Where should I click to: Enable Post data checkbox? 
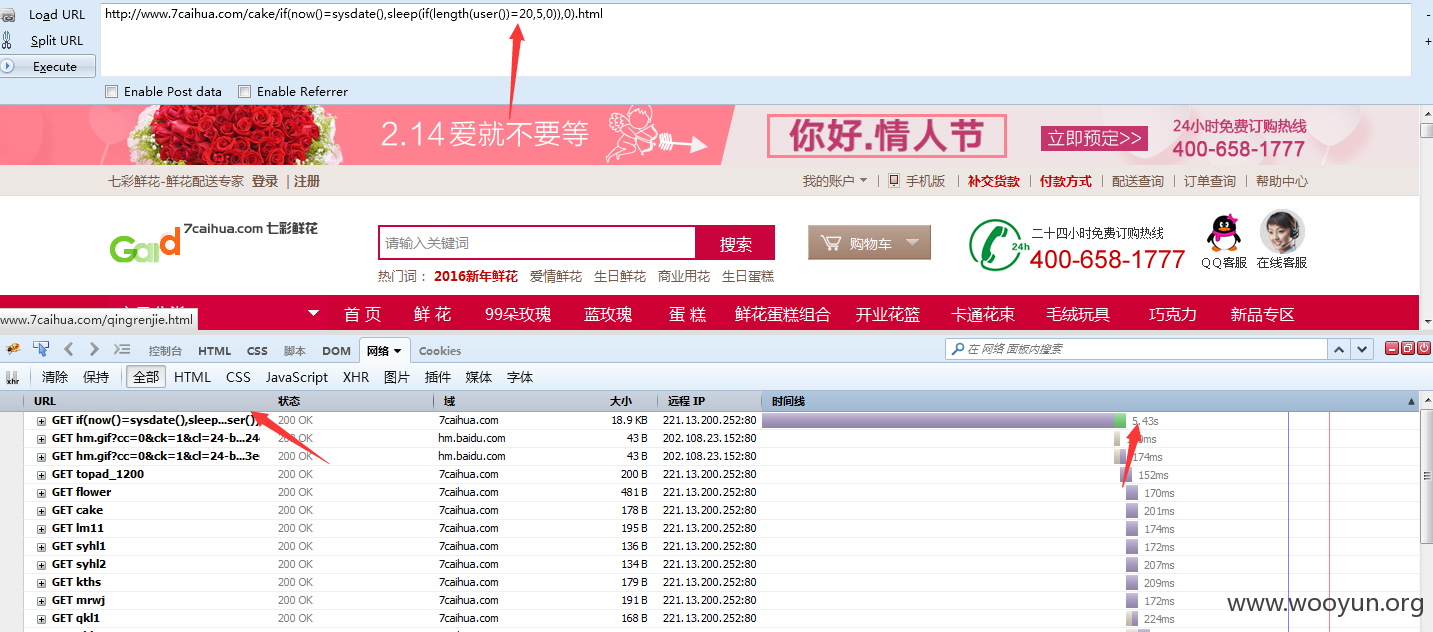coord(112,92)
